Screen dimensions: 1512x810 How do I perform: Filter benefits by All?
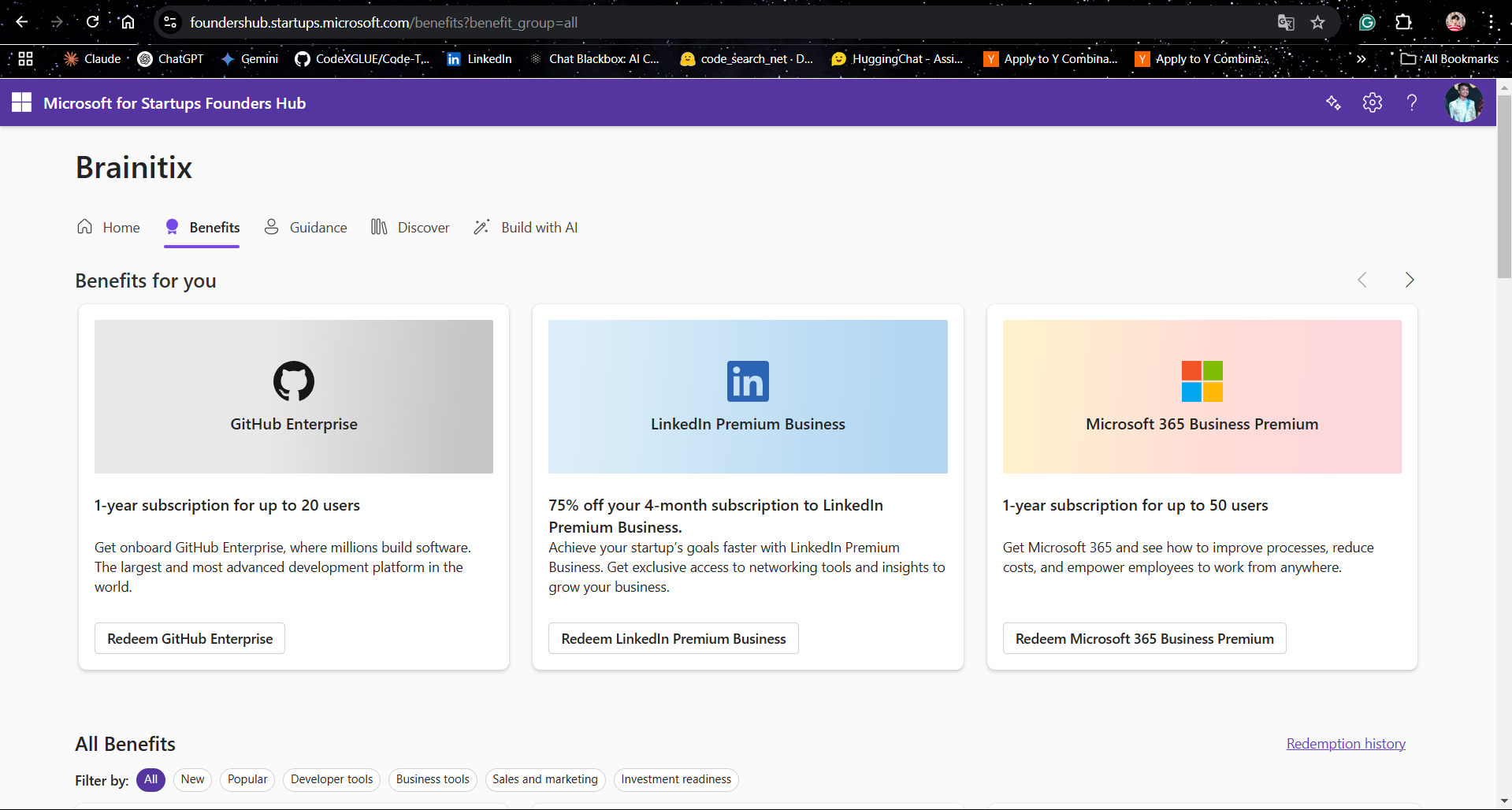tap(150, 779)
